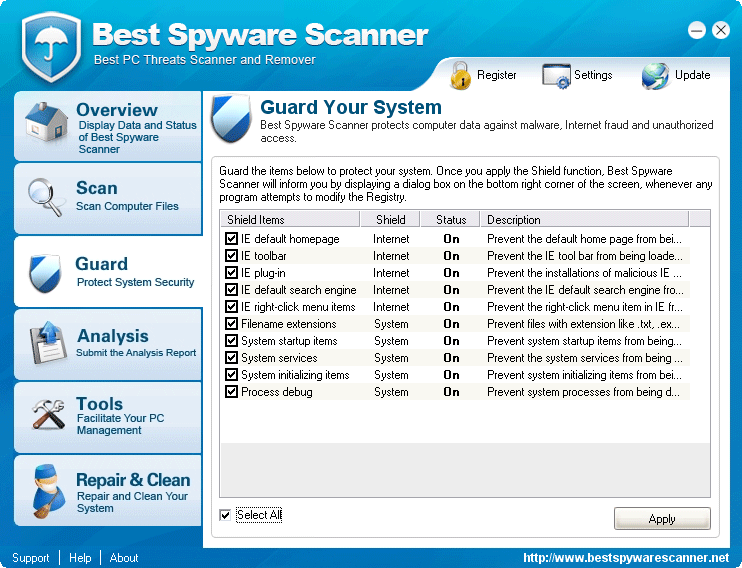Toggle the Filename extensions checkbox
The image size is (742, 568).
pos(231,324)
